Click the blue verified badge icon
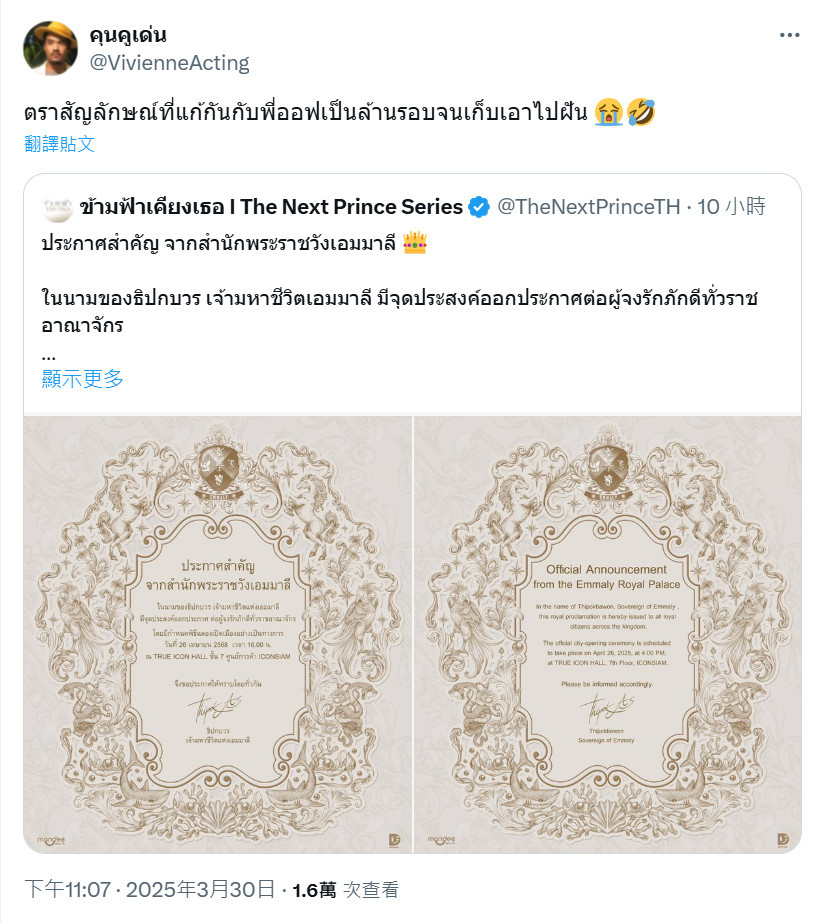This screenshot has width=820, height=923. 479,207
